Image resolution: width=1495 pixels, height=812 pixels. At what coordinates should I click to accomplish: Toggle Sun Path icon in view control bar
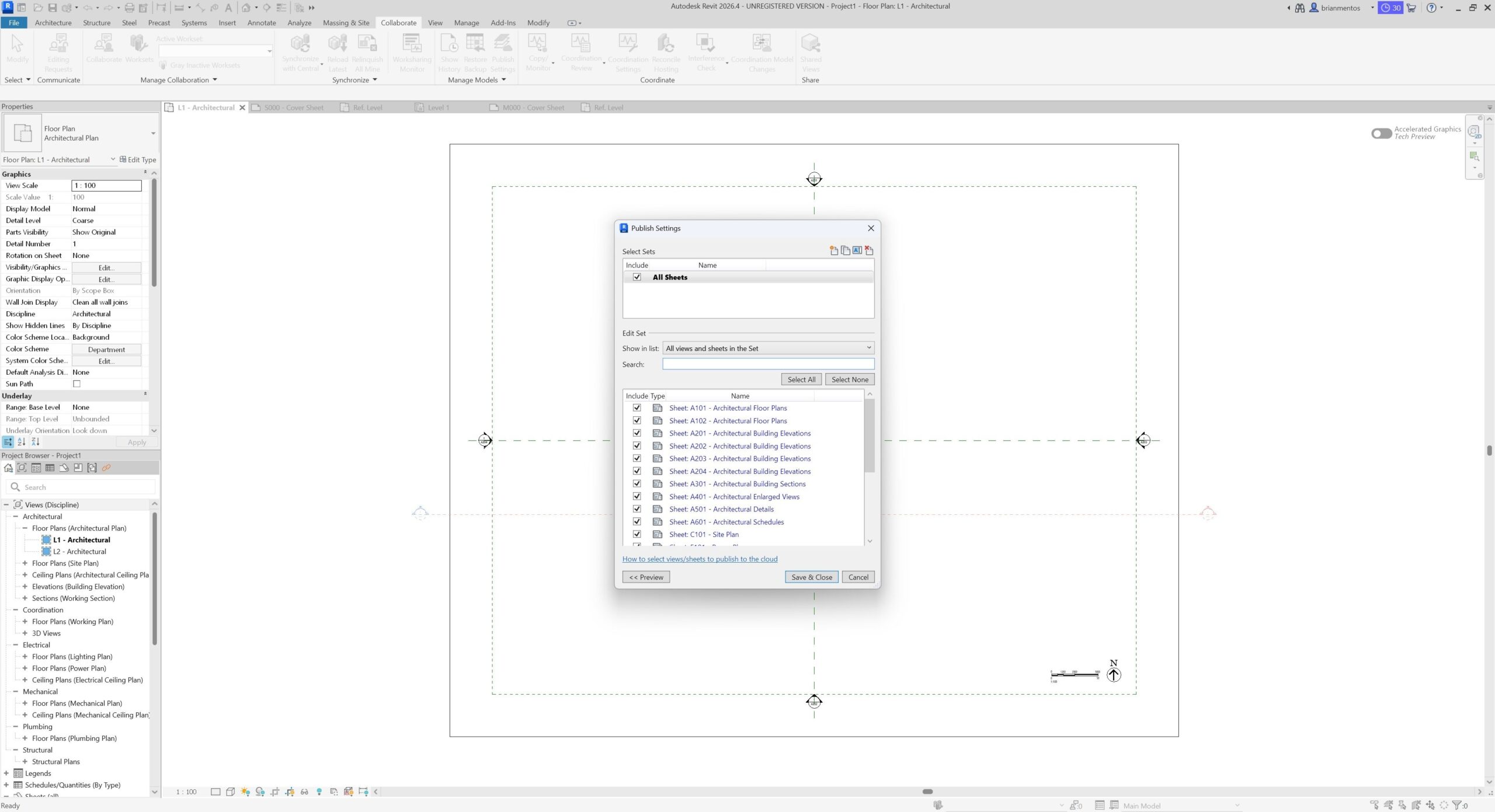point(245,792)
